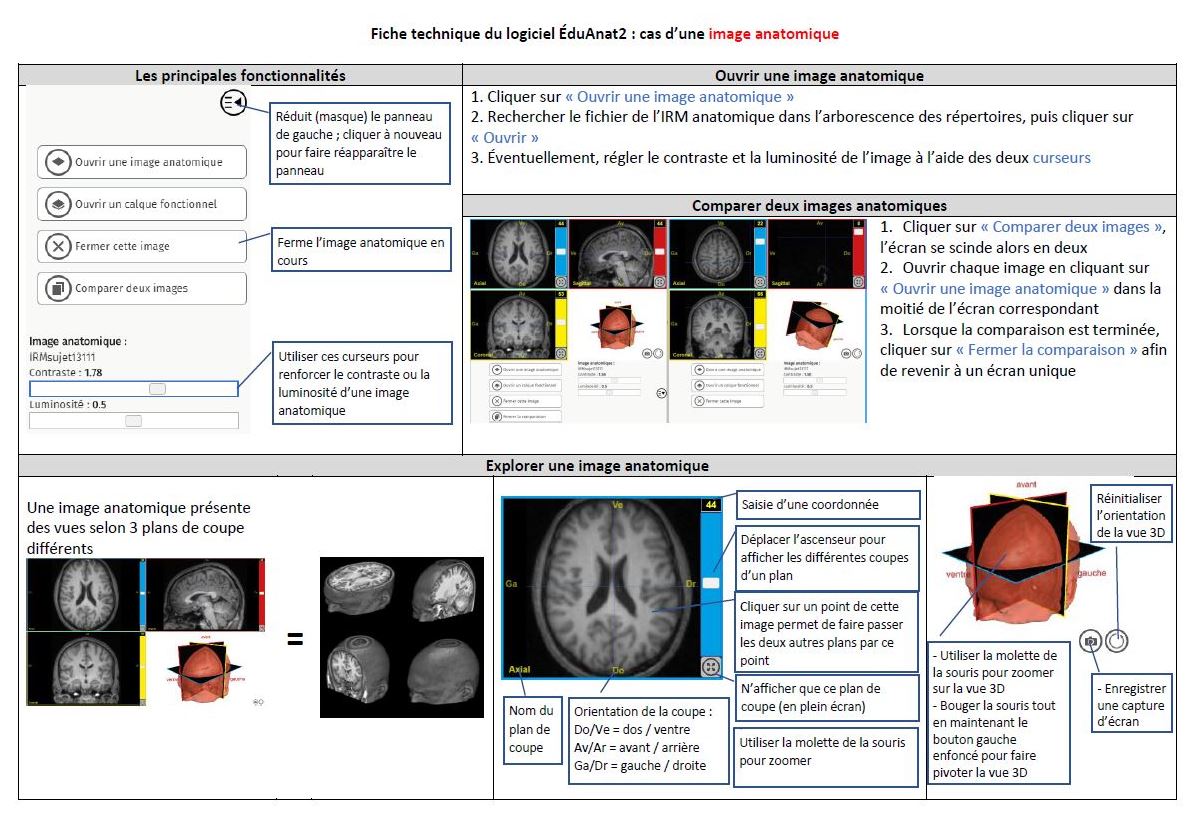This screenshot has width=1196, height=814.
Task: Expand the panel arrow between the two comparison halves
Action: pos(660,394)
